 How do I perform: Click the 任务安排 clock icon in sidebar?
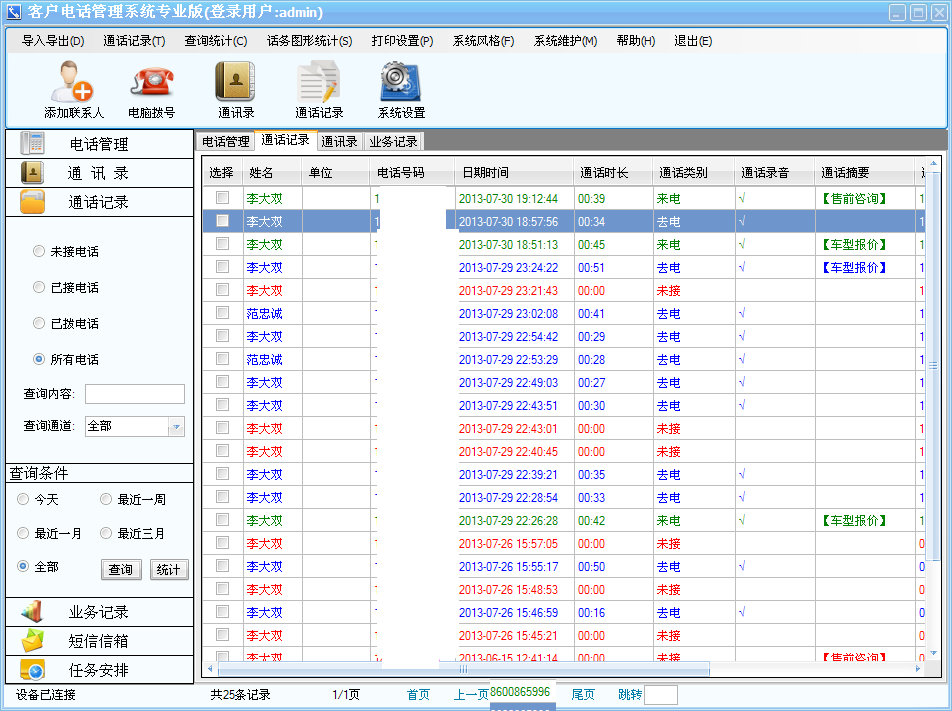coord(32,670)
